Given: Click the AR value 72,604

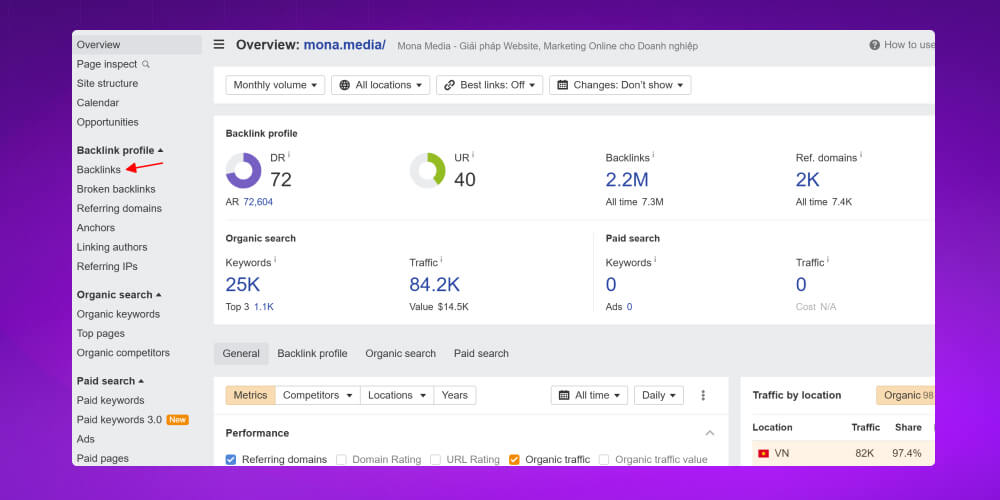Looking at the screenshot, I should [x=258, y=202].
